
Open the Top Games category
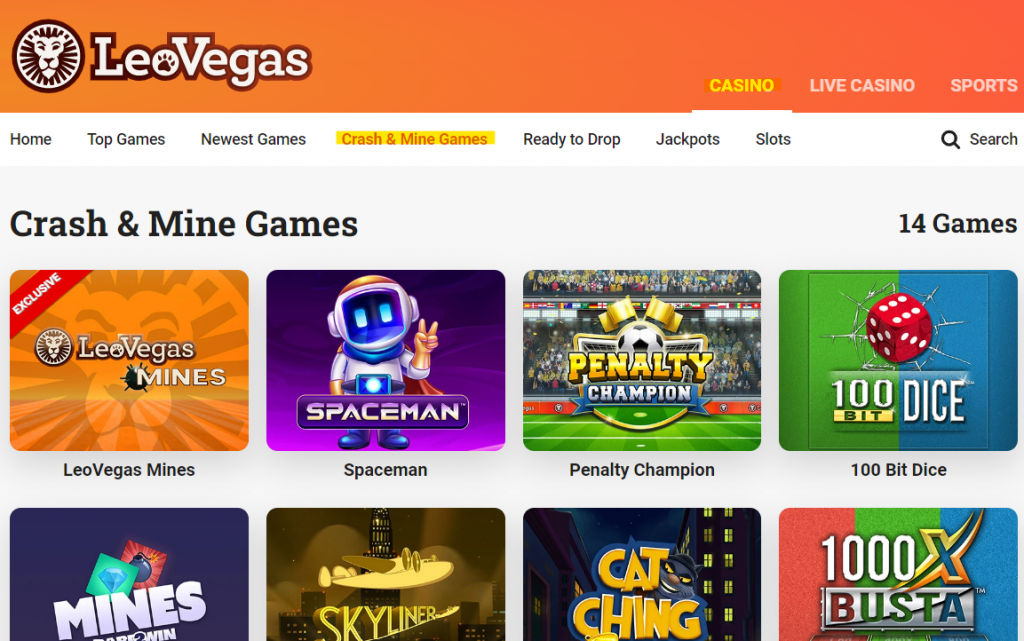pyautogui.click(x=126, y=139)
